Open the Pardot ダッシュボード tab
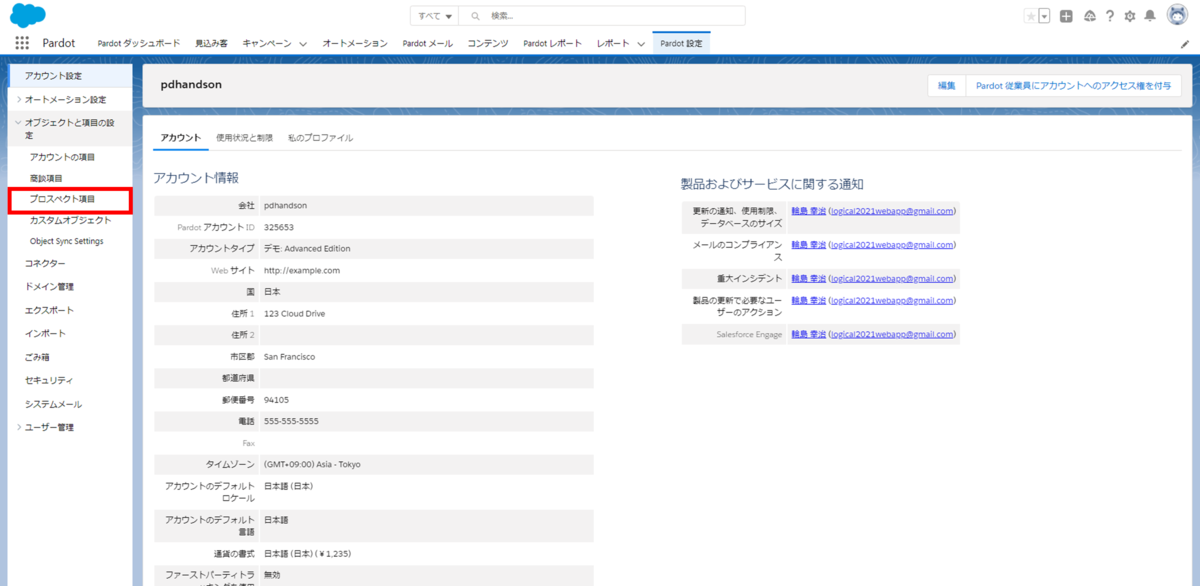Image resolution: width=1200 pixels, height=586 pixels. [x=139, y=43]
